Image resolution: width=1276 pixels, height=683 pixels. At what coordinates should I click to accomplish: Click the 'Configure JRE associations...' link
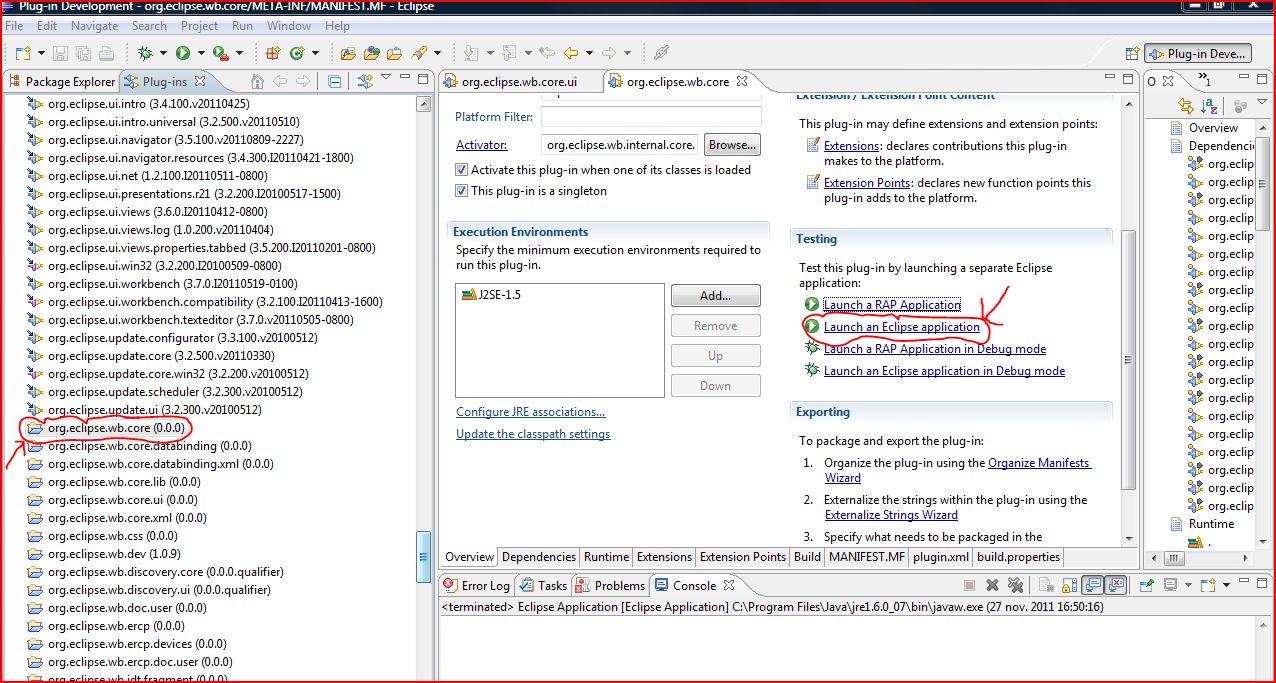[531, 412]
